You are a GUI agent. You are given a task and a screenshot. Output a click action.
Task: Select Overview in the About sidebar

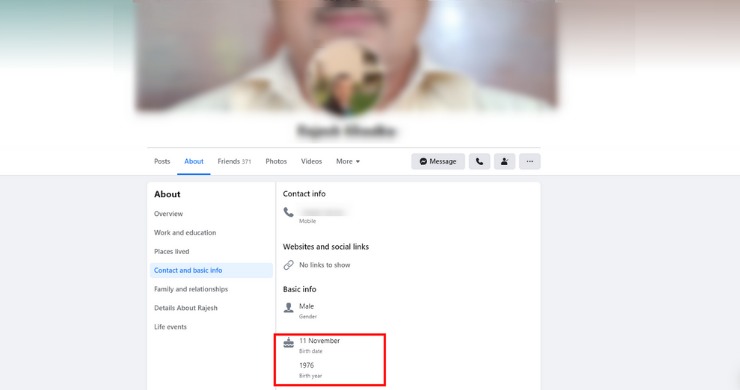click(168, 214)
